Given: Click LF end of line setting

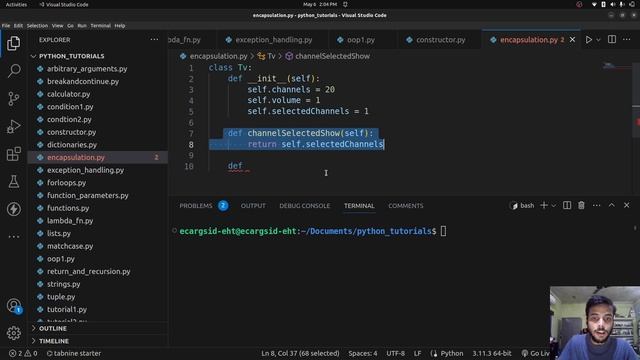Looking at the screenshot, I should coord(417,353).
